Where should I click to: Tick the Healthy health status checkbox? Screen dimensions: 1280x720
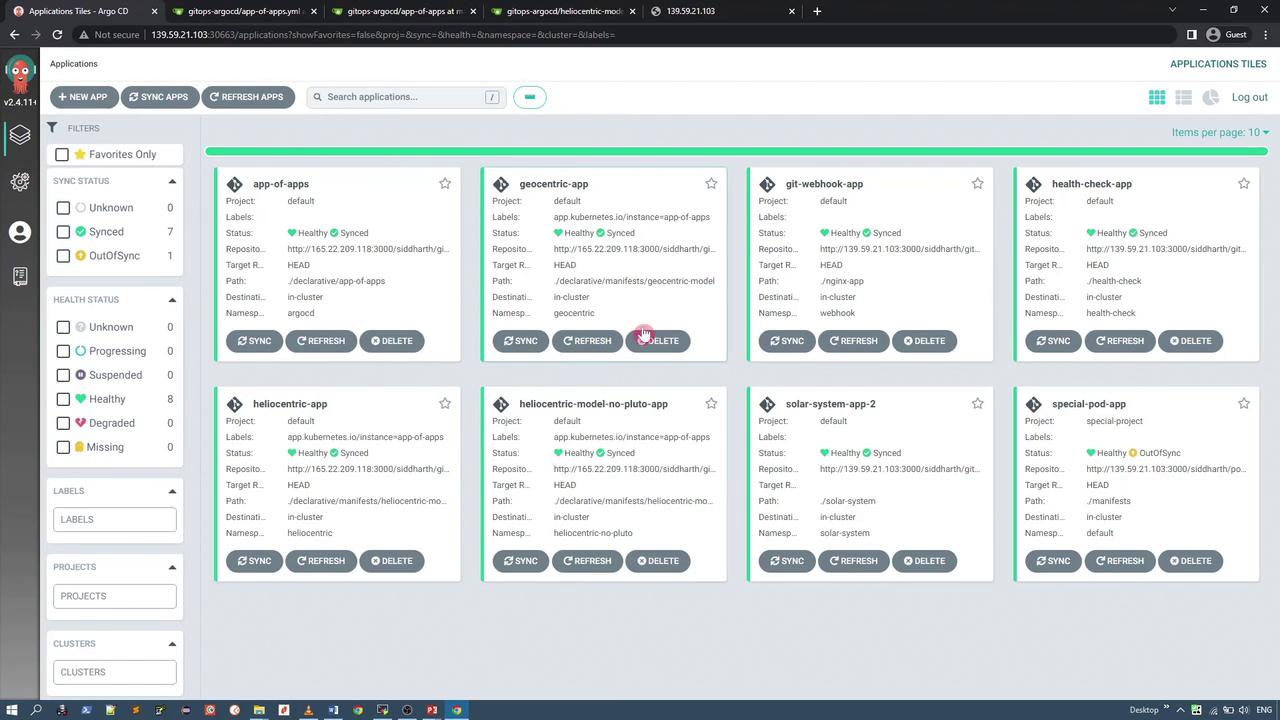[63, 399]
